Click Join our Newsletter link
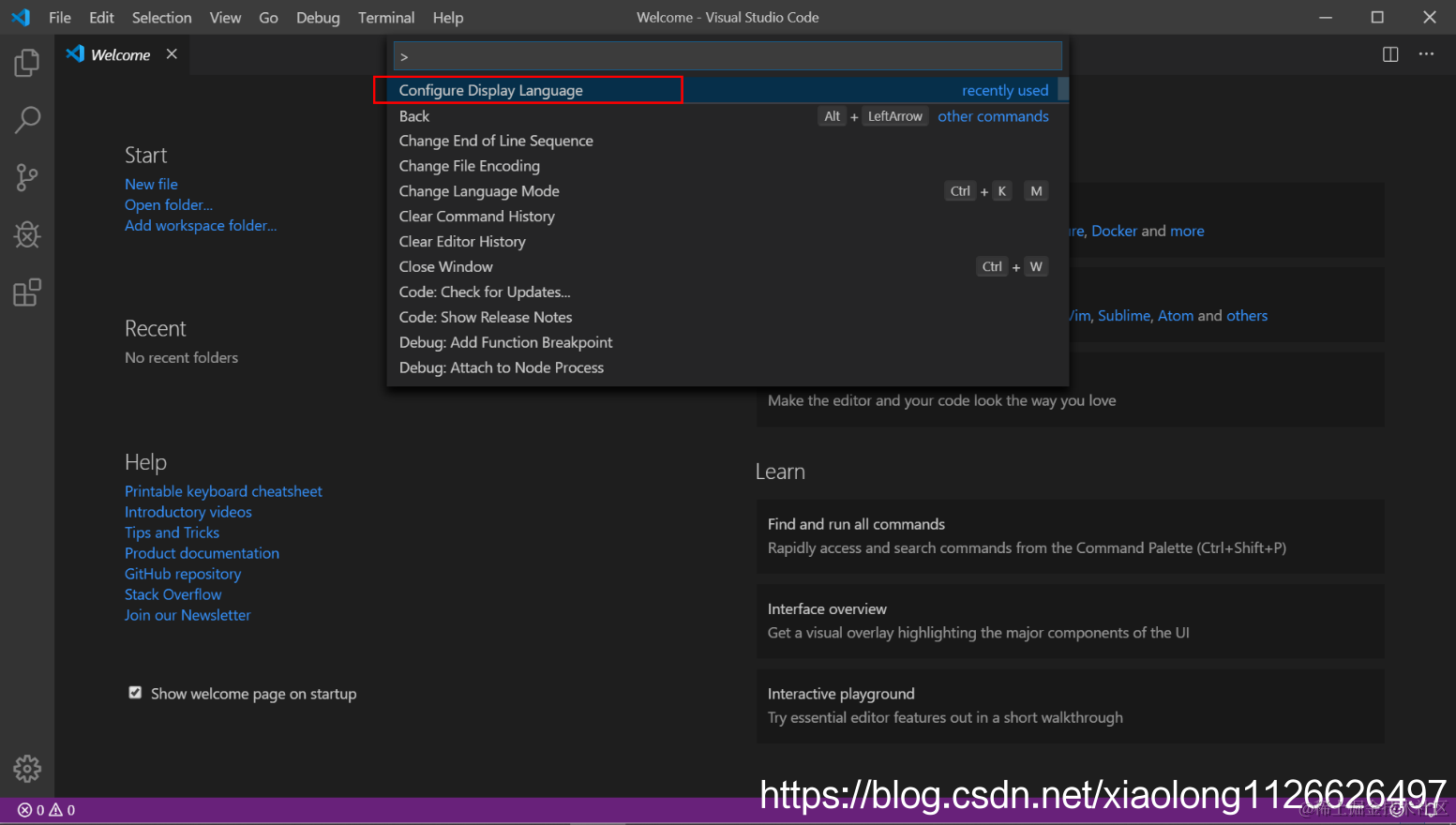Screen dimensions: 1456x825 pyautogui.click(x=188, y=615)
